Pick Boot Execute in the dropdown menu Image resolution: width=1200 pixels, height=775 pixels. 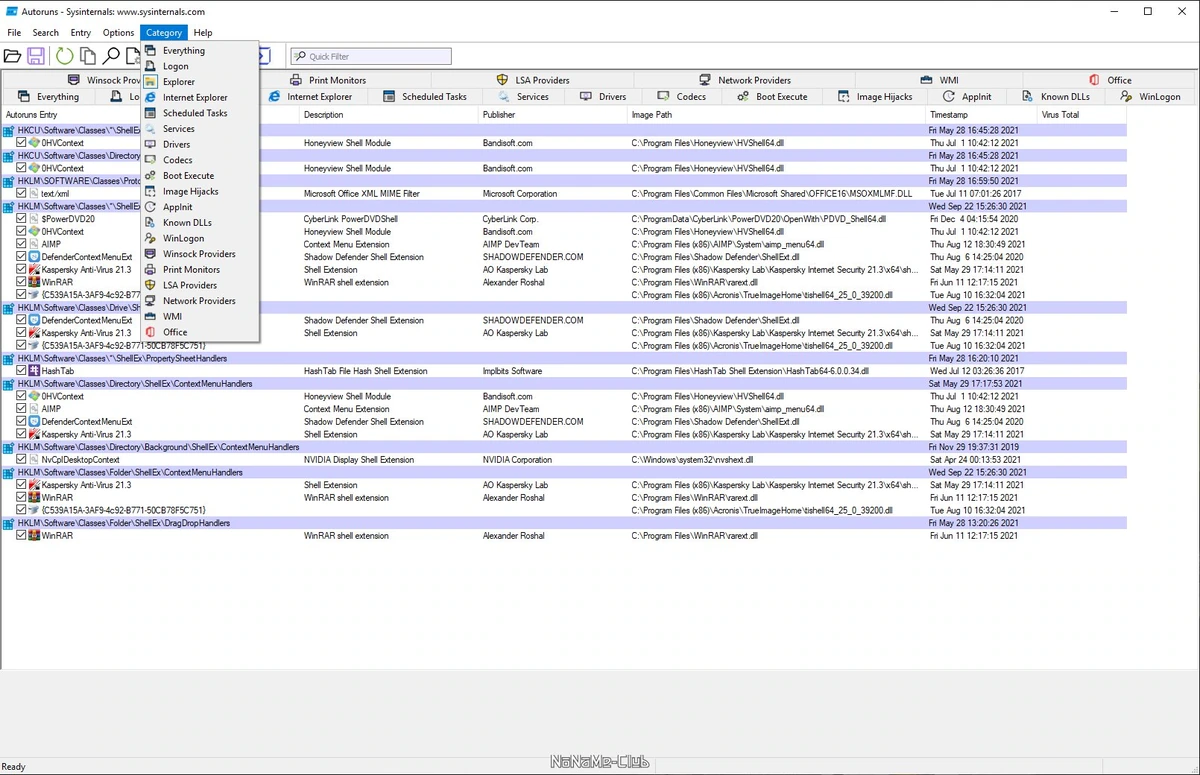(x=188, y=176)
